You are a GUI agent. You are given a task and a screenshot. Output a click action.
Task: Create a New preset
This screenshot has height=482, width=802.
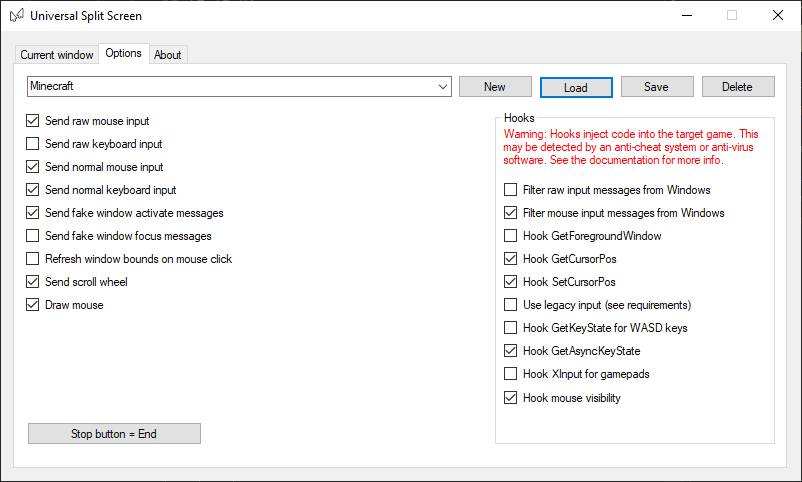tap(495, 87)
